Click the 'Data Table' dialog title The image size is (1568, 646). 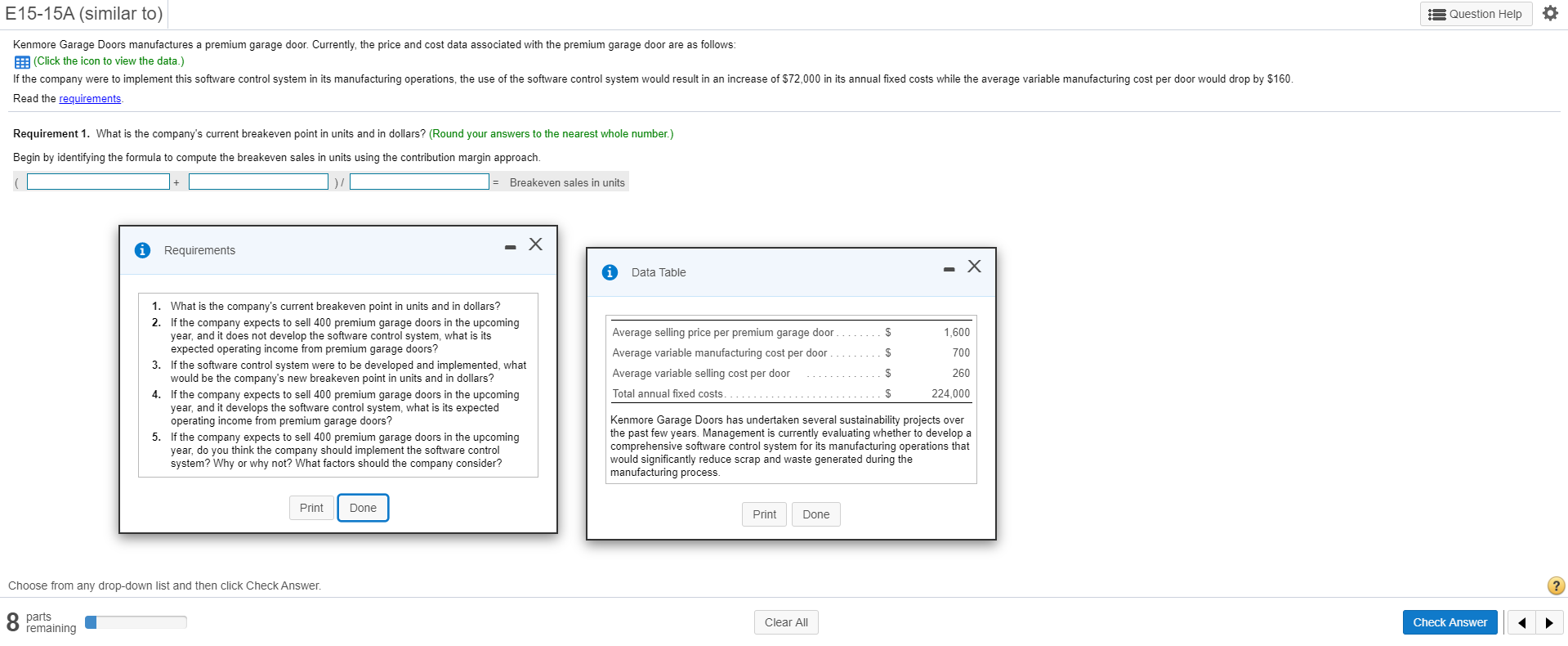[x=659, y=272]
